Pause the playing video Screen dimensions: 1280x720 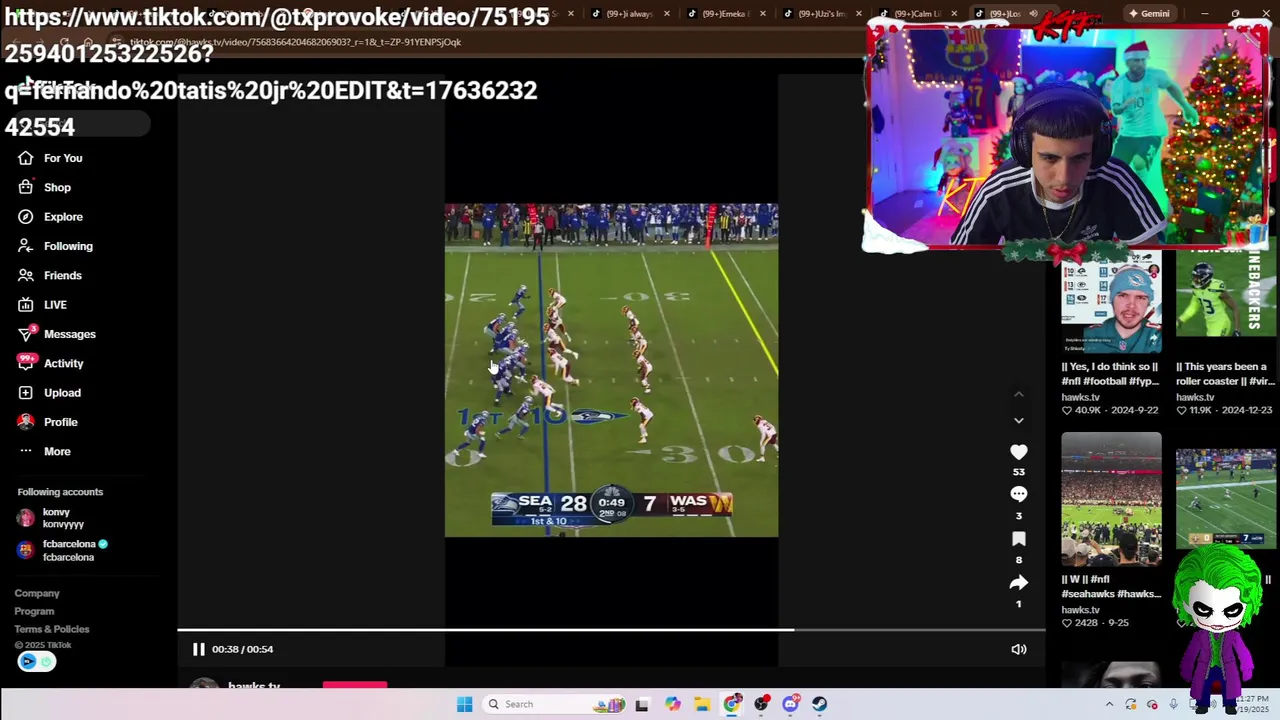tap(198, 649)
